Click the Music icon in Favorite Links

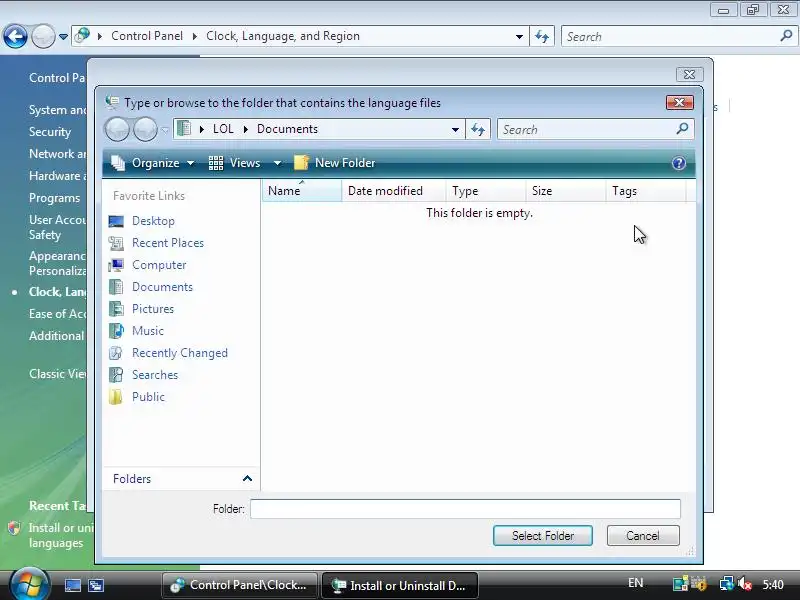[x=116, y=331]
